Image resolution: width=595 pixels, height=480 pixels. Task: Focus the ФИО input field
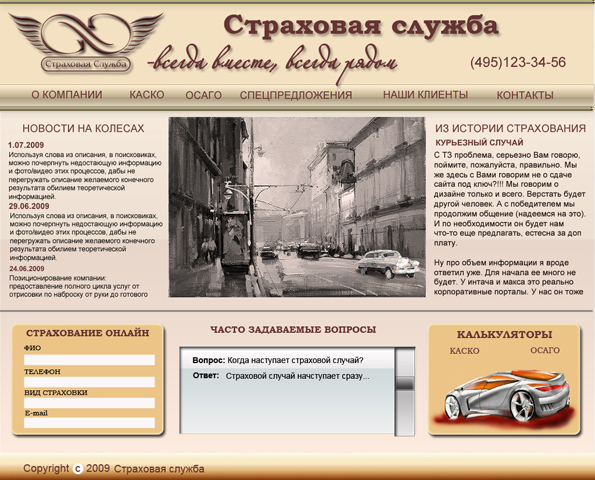click(90, 360)
